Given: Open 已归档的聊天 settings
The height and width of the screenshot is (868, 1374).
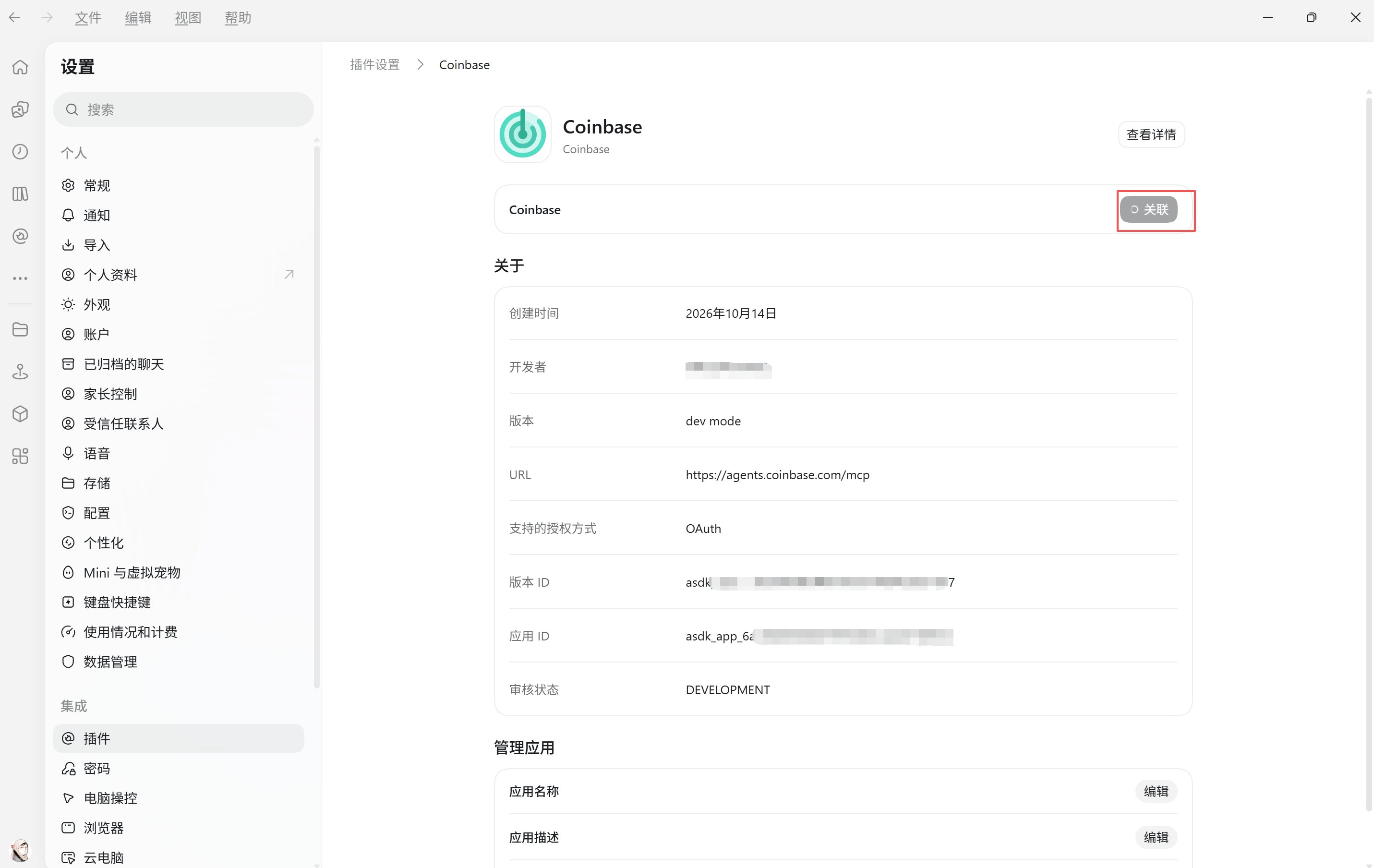Looking at the screenshot, I should (179, 364).
